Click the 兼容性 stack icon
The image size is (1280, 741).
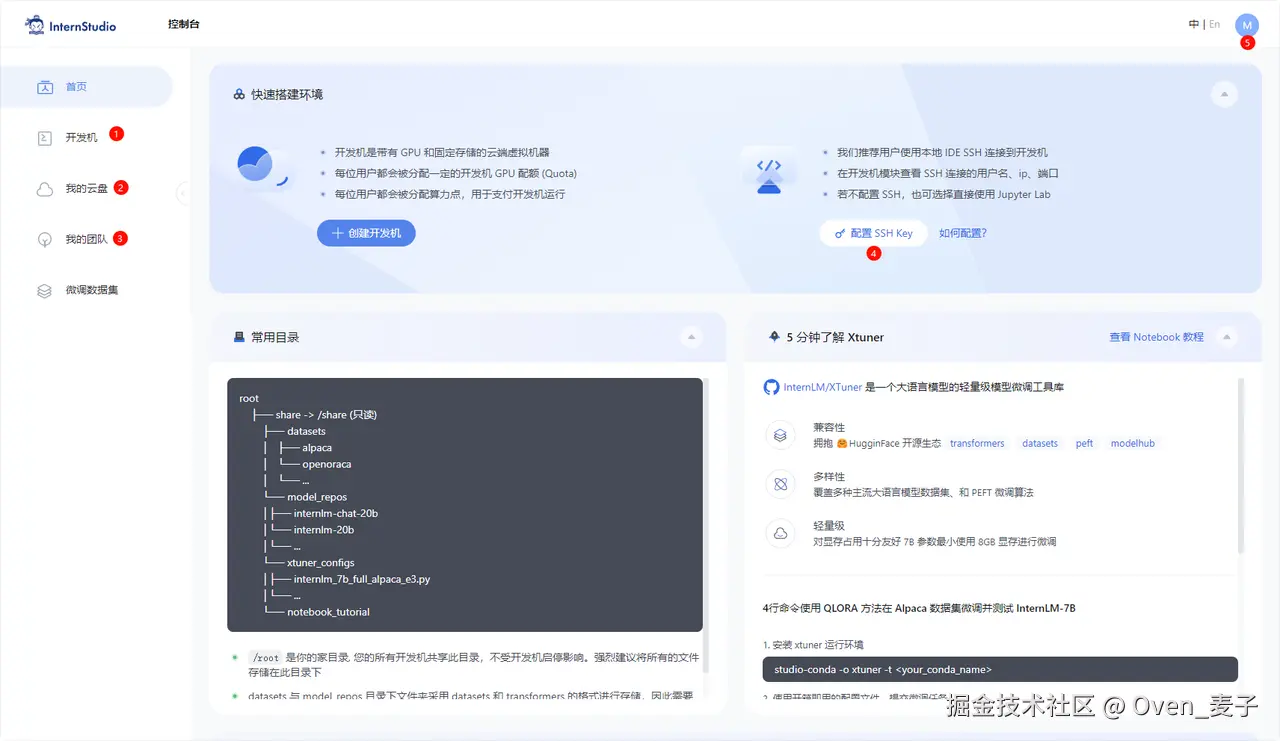click(x=779, y=436)
